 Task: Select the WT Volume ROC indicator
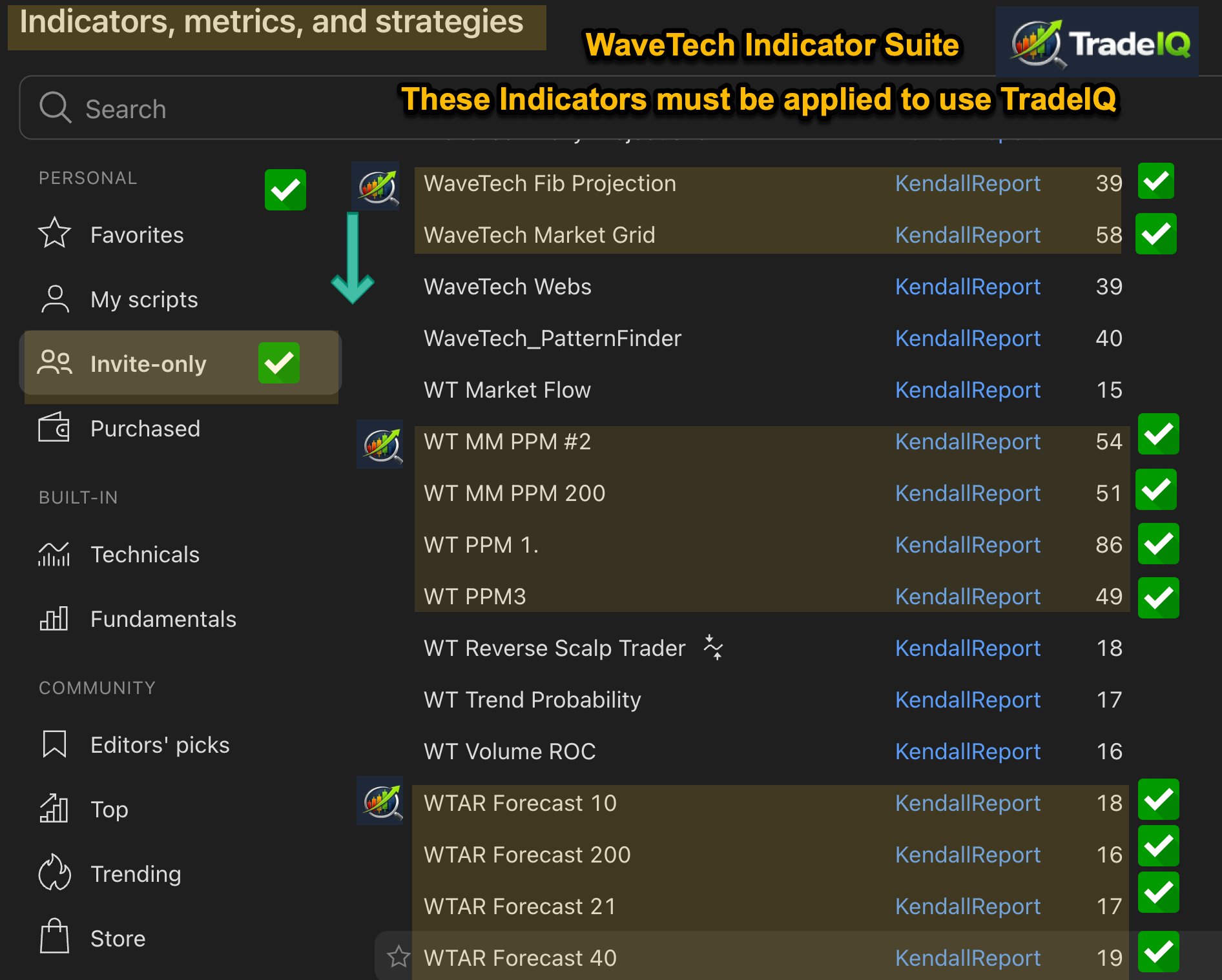(509, 751)
